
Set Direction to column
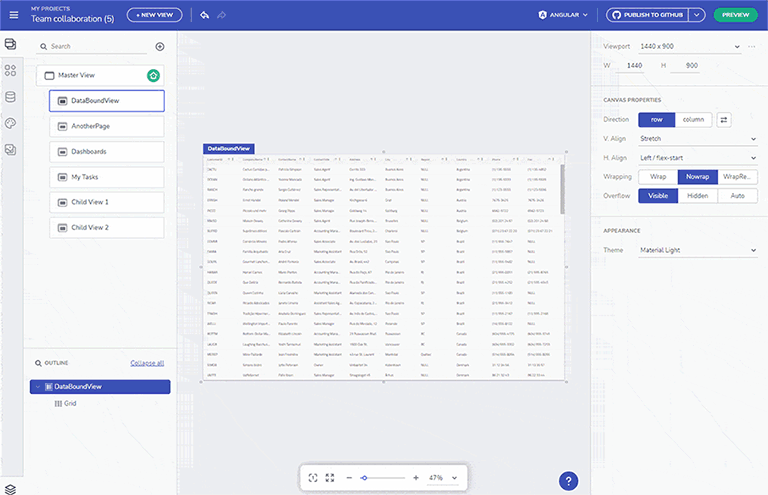[x=692, y=119]
